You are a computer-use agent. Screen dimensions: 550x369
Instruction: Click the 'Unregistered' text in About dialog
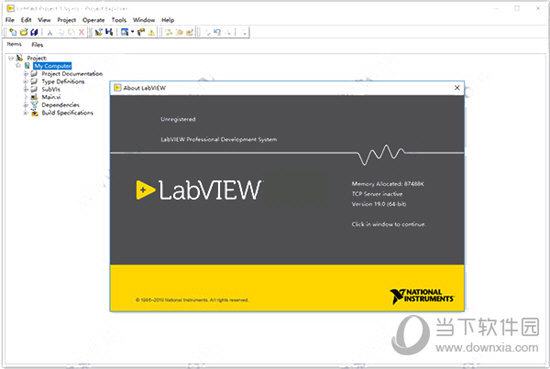point(178,119)
